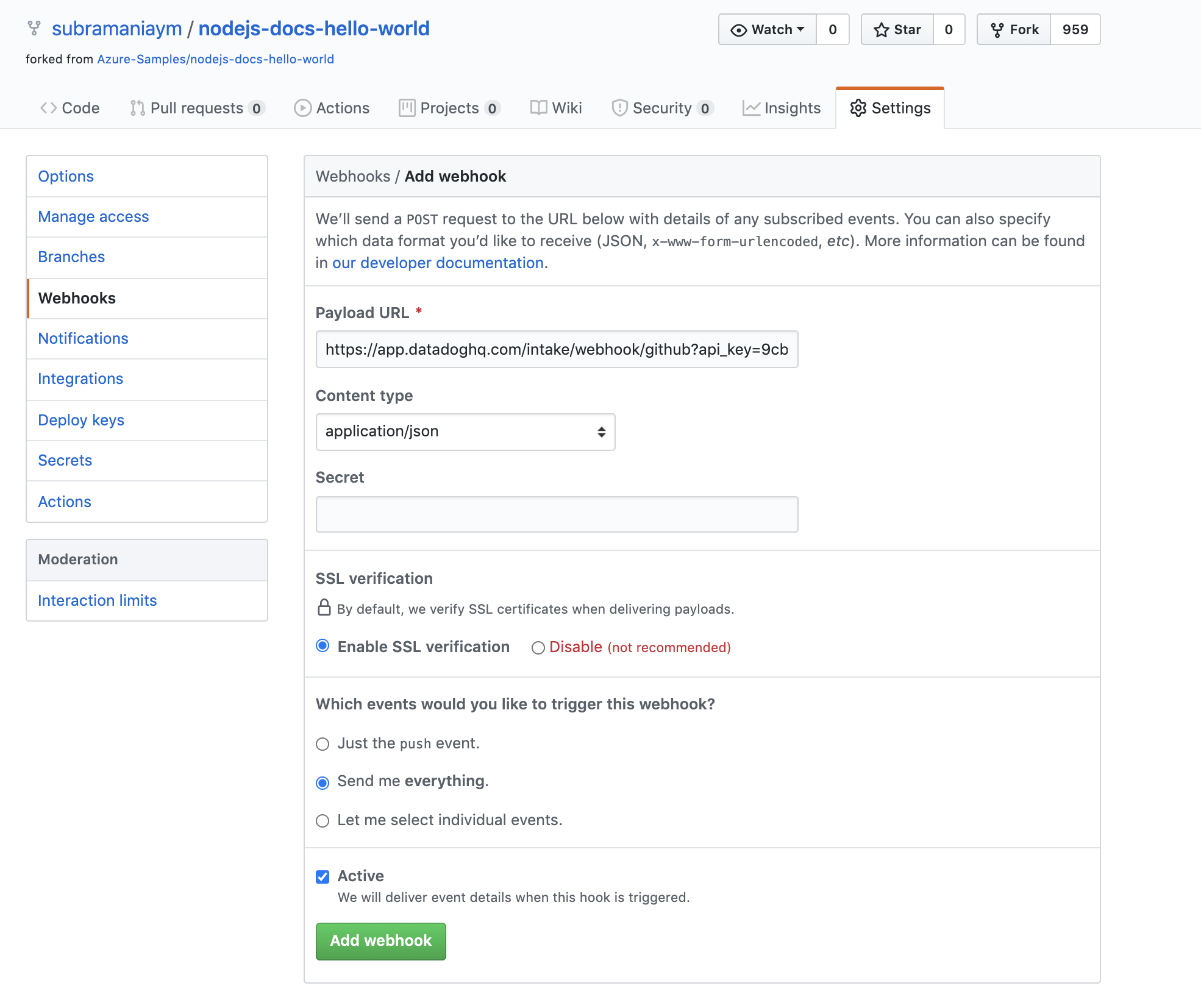This screenshot has width=1201, height=1008.
Task: View the star count
Action: [949, 29]
